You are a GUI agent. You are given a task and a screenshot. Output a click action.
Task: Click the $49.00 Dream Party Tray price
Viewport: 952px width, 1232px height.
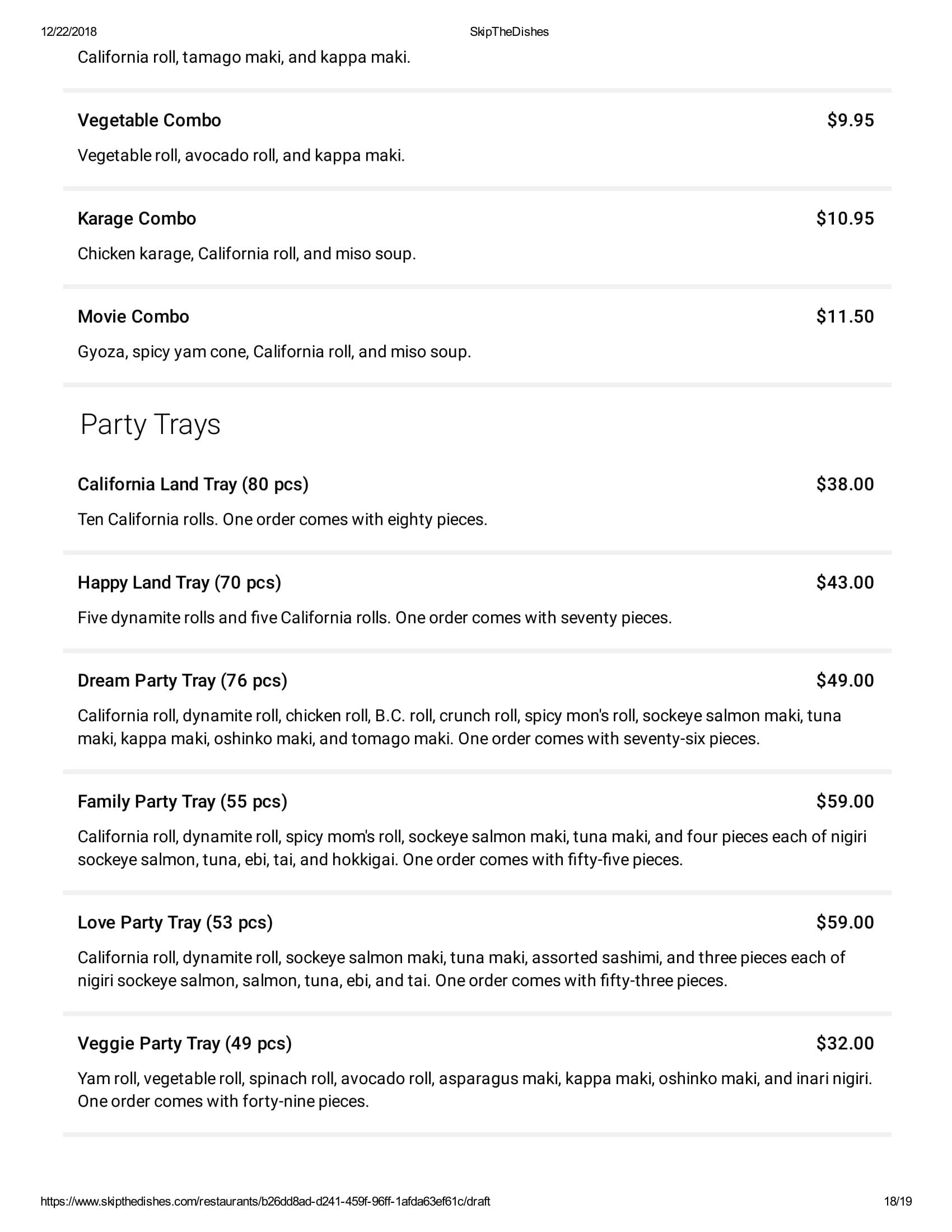point(845,680)
